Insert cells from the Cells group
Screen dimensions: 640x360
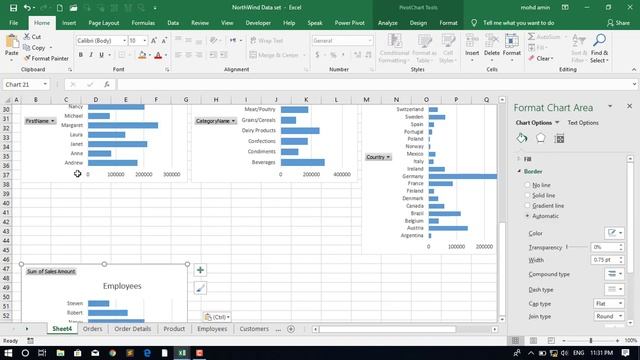coord(472,48)
